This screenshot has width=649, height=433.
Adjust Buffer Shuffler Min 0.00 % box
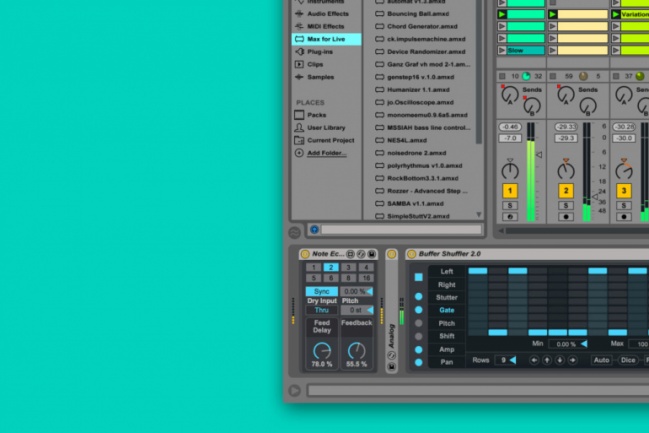[x=568, y=344]
